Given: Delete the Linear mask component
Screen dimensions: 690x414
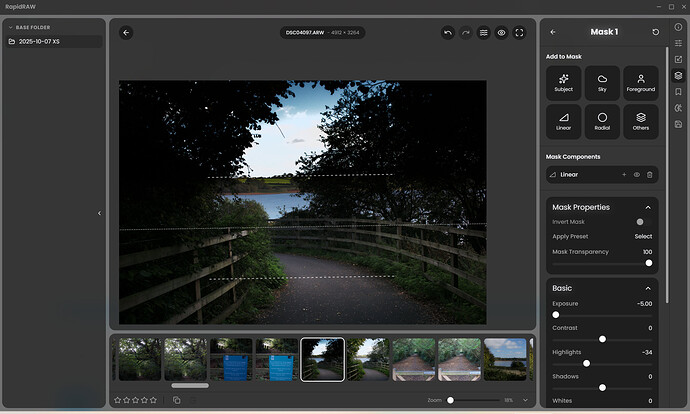Looking at the screenshot, I should click(x=649, y=175).
